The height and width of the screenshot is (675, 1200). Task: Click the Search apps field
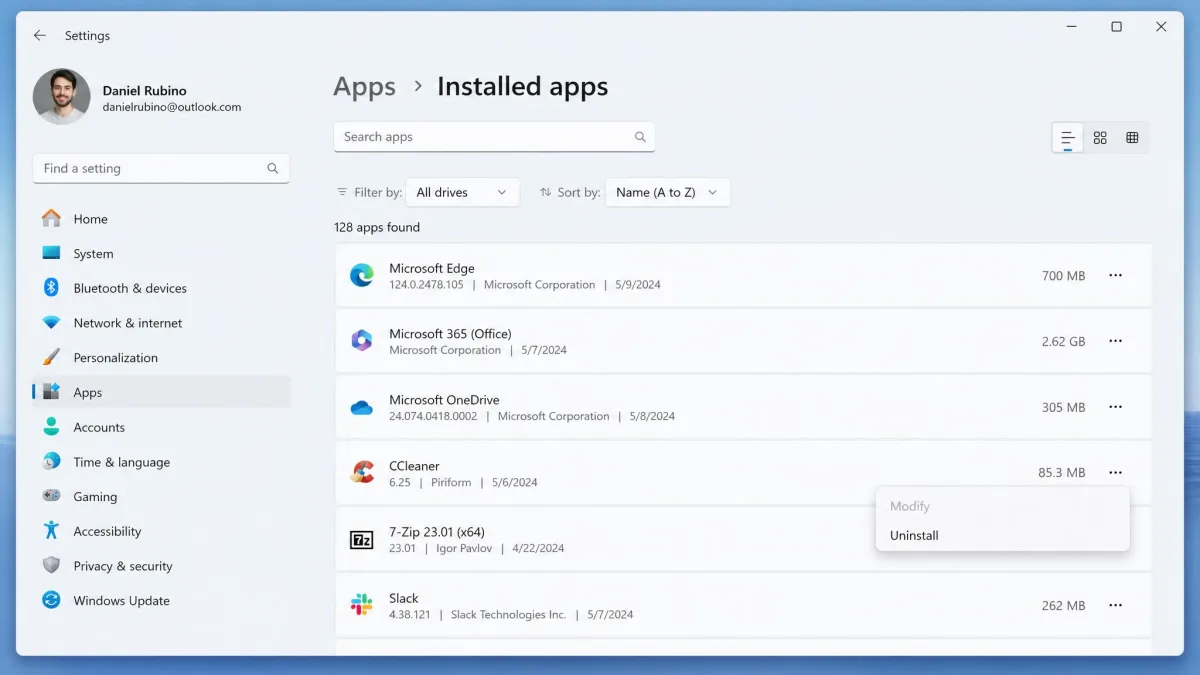(494, 137)
